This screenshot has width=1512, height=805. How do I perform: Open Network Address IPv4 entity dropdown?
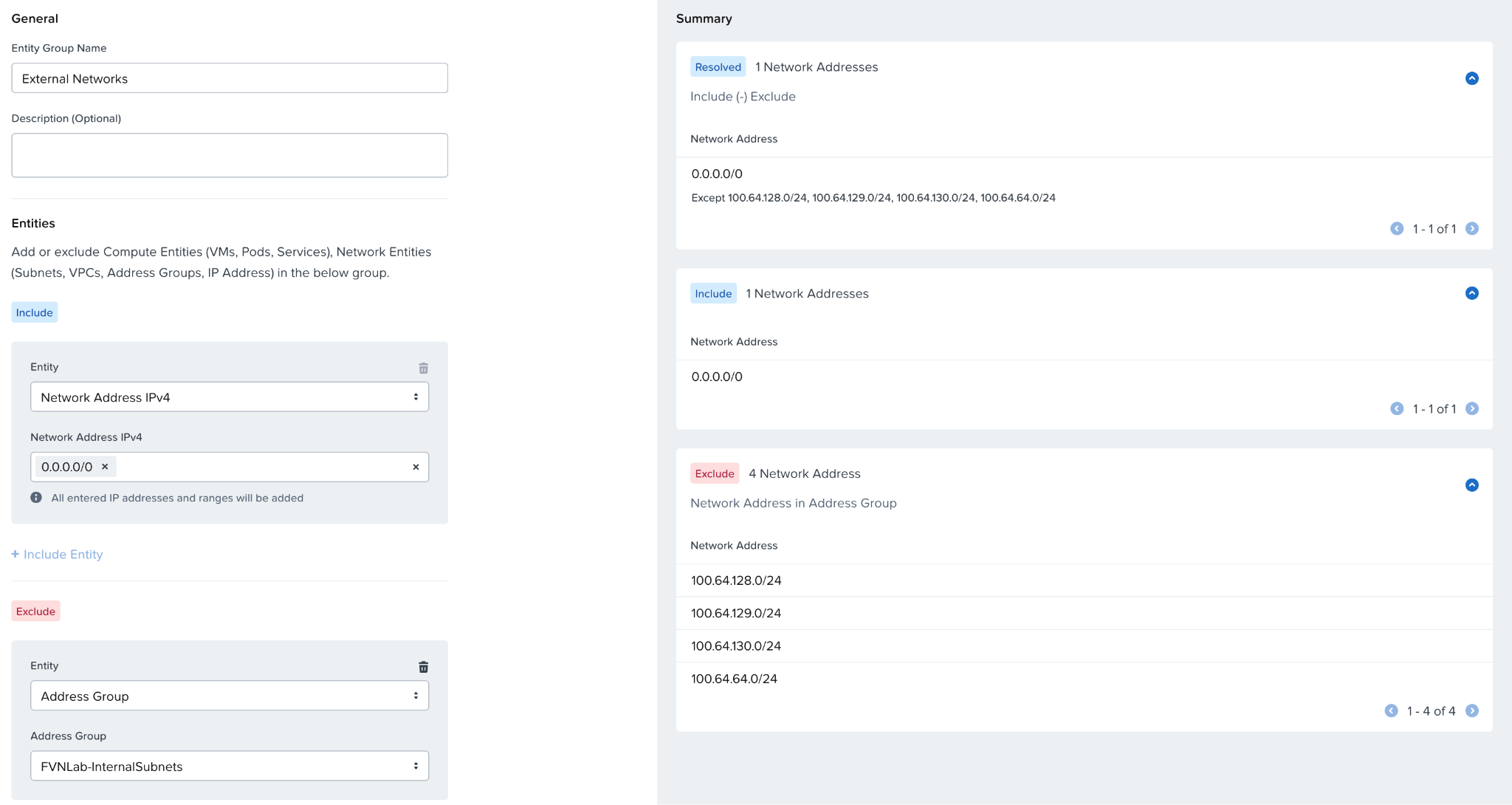pos(229,397)
